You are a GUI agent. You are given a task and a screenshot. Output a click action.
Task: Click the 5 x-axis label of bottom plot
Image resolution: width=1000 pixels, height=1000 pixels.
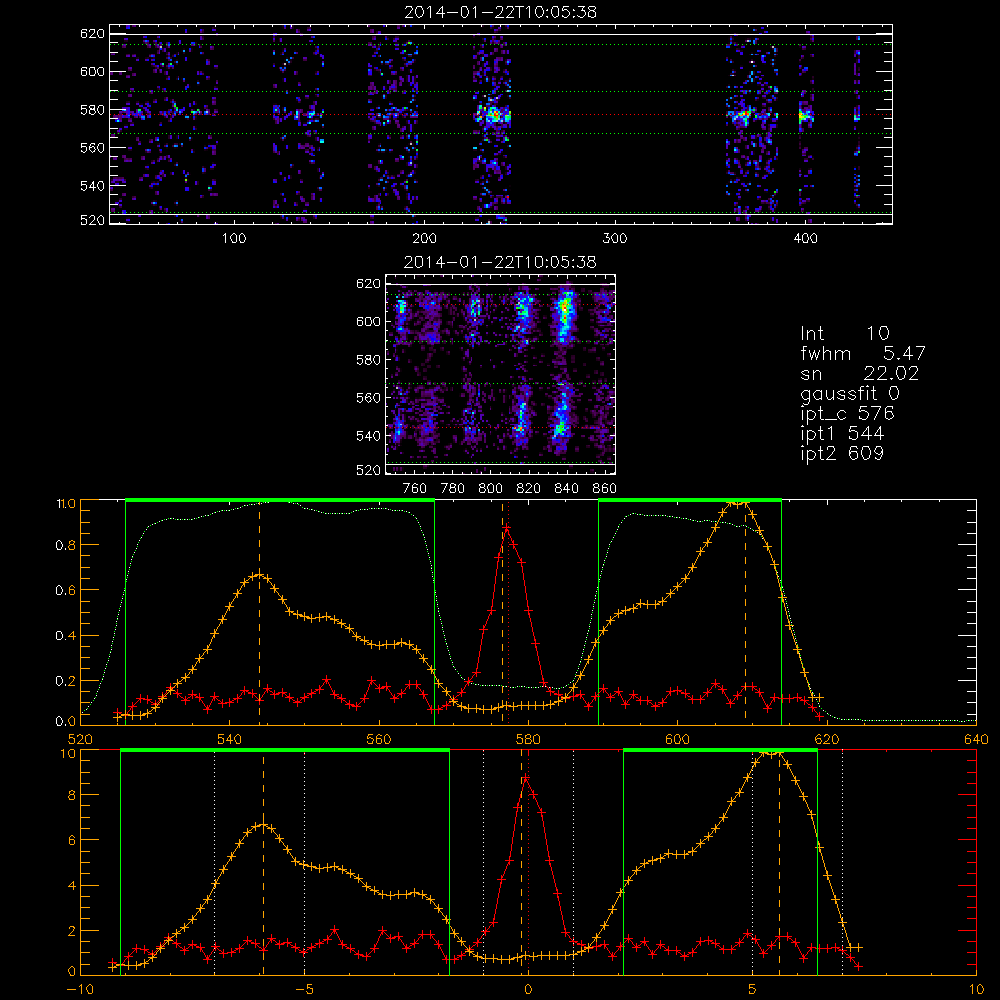point(753,989)
